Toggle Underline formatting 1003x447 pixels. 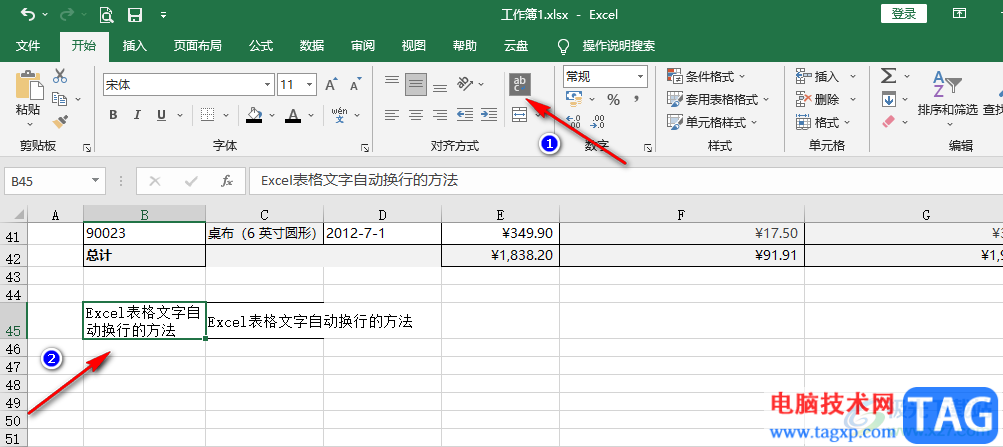tap(161, 115)
